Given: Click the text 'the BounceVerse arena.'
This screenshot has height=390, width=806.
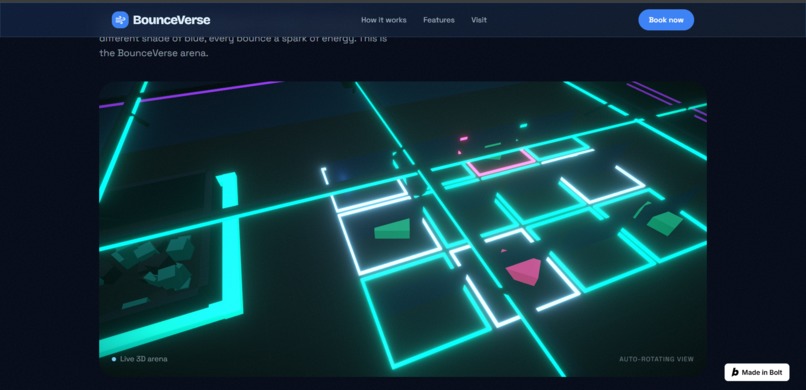Looking at the screenshot, I should 154,52.
